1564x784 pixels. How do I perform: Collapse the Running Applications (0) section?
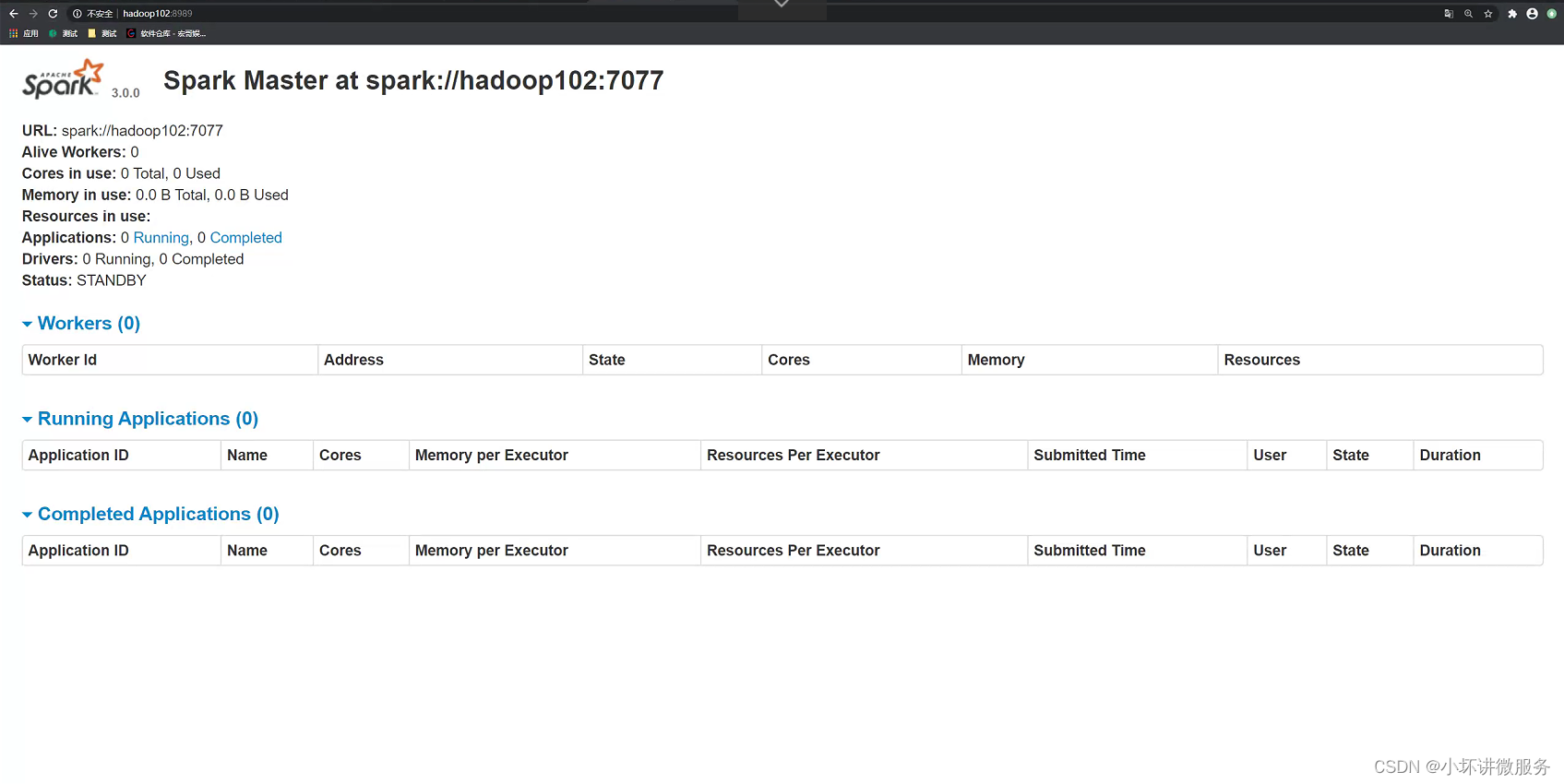point(140,419)
